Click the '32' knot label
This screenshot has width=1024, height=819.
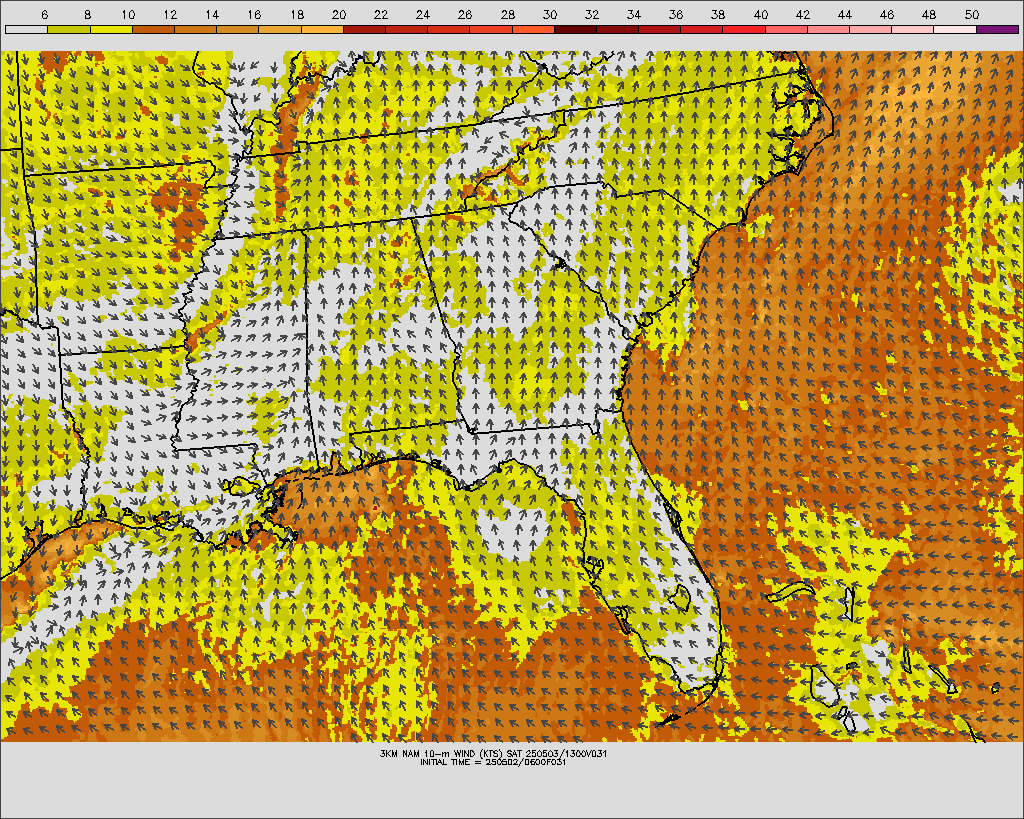tap(592, 14)
